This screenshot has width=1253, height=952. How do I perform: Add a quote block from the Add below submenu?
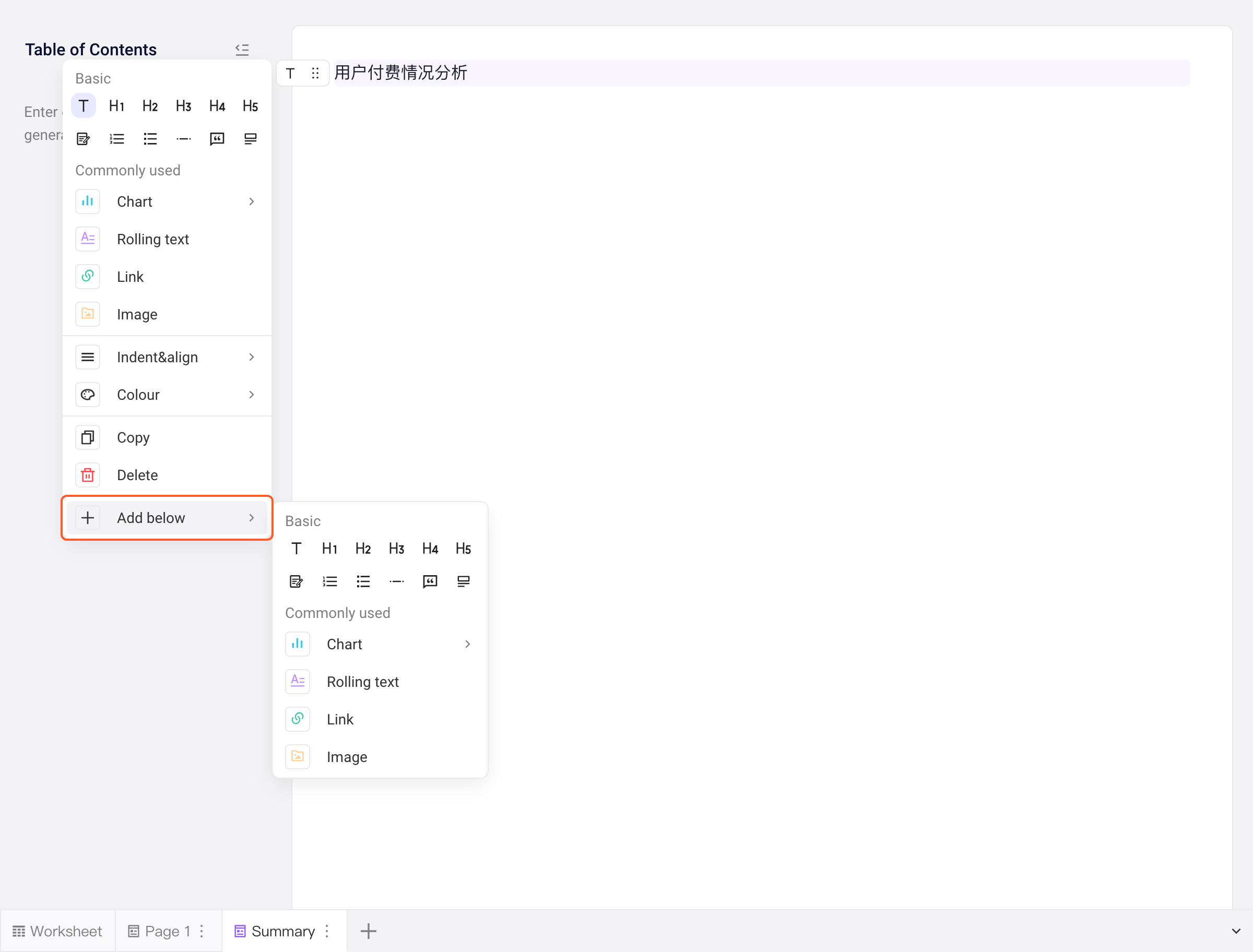tap(430, 581)
